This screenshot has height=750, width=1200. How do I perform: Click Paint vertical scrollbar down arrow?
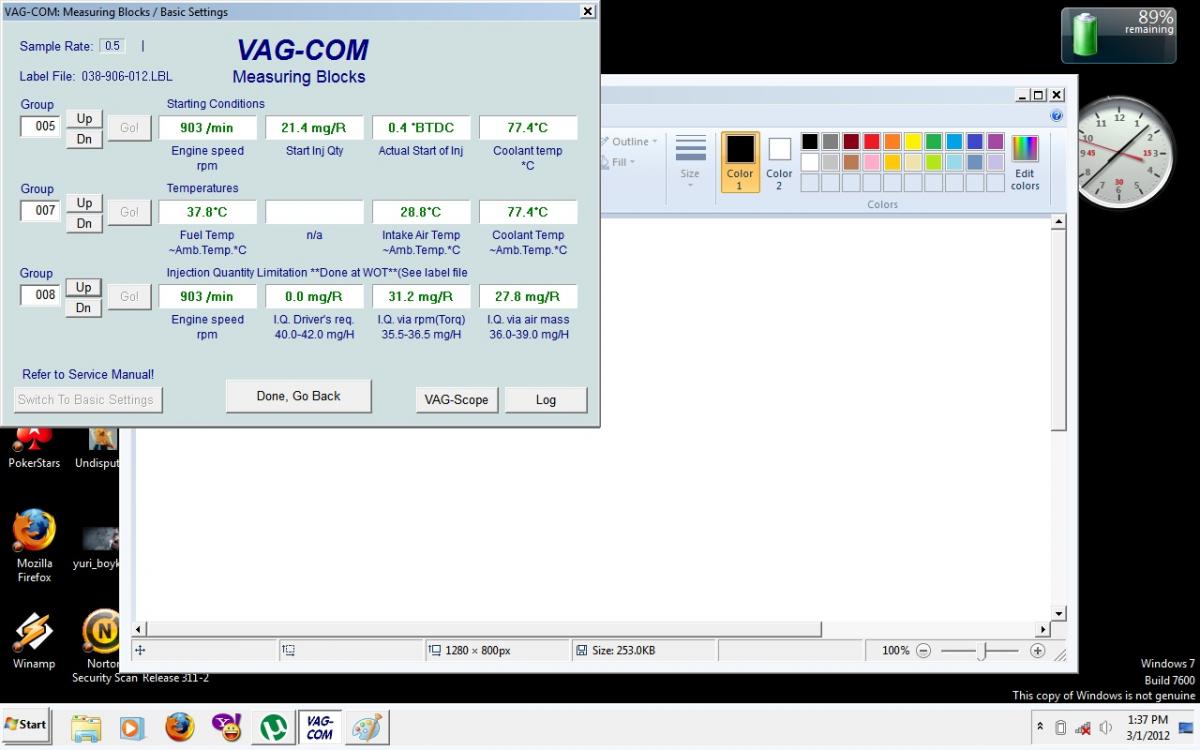[1059, 613]
